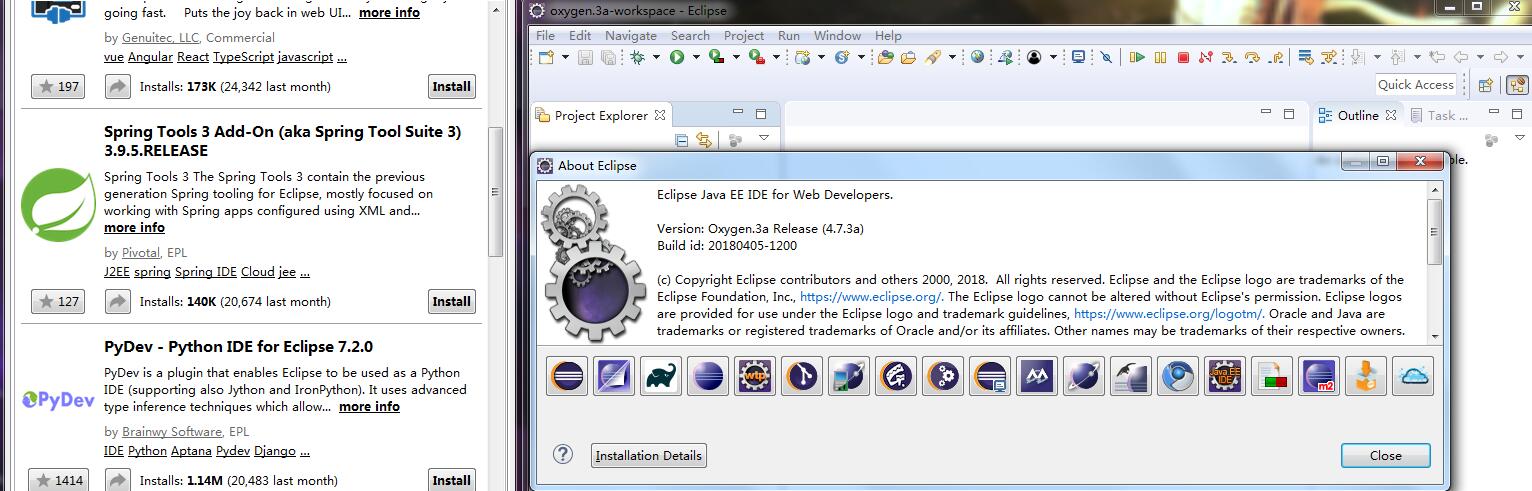The height and width of the screenshot is (491, 1532).
Task: Install PyDev Python IDE
Action: tap(451, 480)
